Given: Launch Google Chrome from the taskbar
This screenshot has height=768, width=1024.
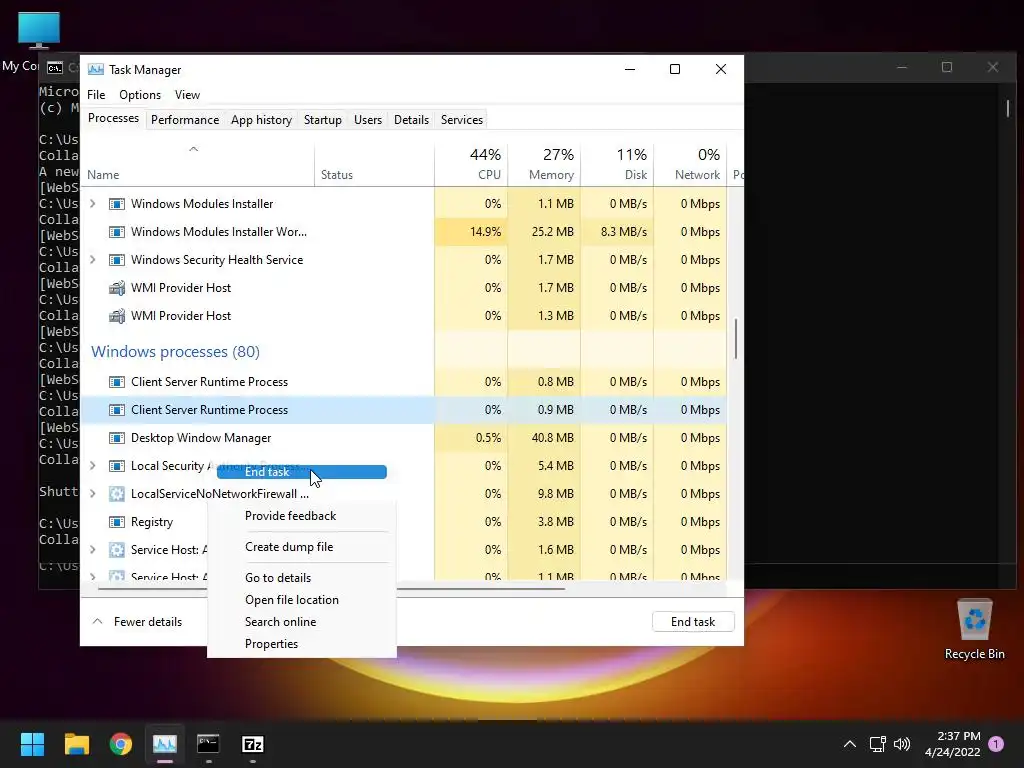Looking at the screenshot, I should (x=121, y=744).
